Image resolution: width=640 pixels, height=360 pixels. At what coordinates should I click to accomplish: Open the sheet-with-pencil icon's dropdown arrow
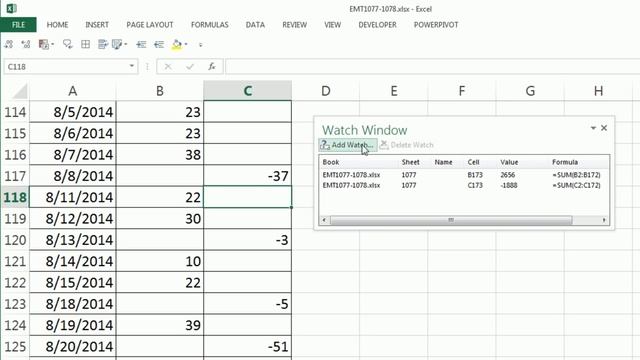126,44
